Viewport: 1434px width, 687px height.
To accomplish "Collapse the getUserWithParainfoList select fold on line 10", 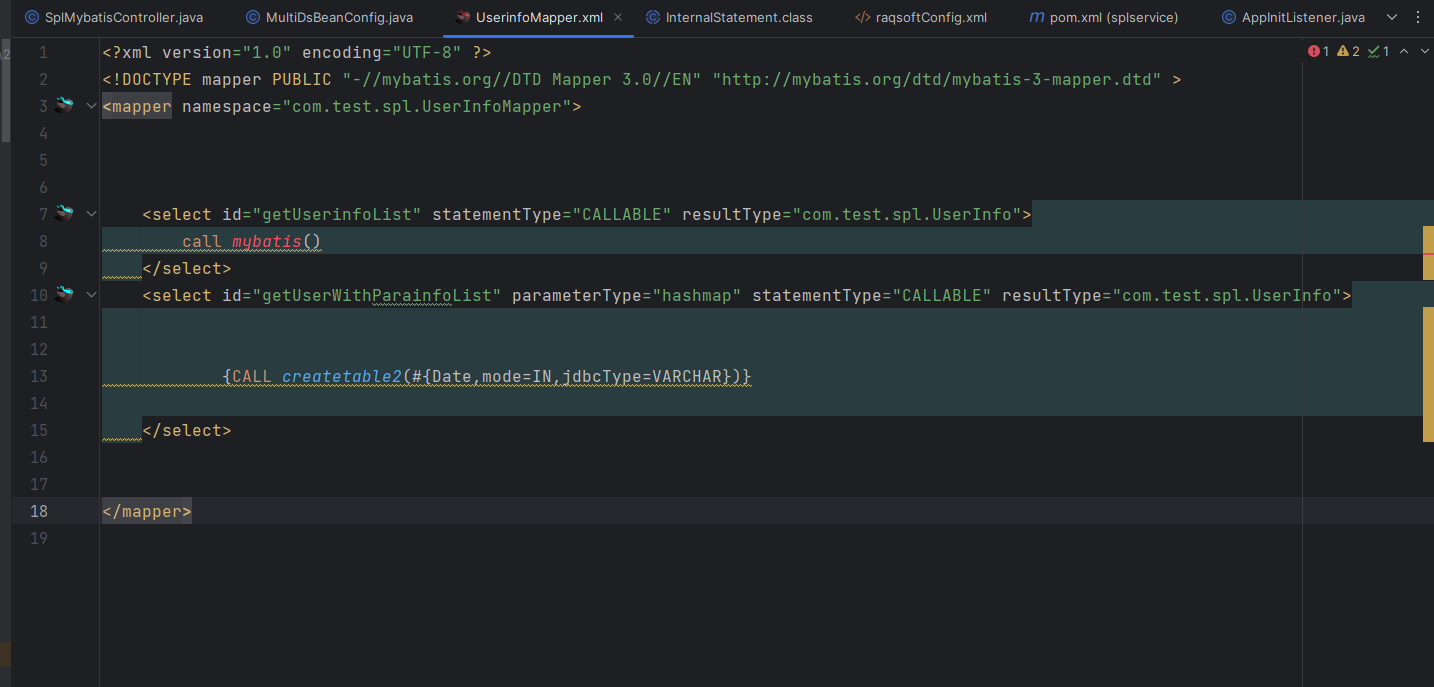I will 91,295.
